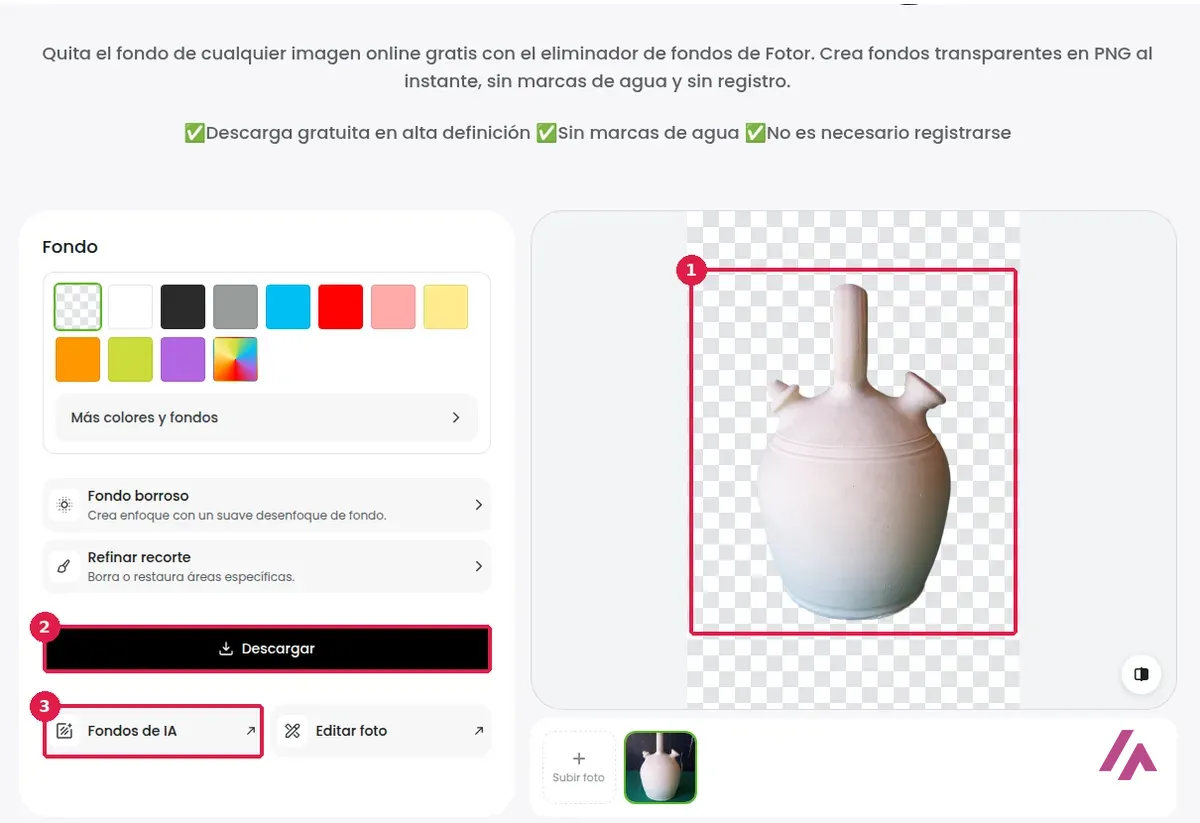
Task: Click 'Borra o restaura áreas específicas' description
Action: tap(191, 577)
